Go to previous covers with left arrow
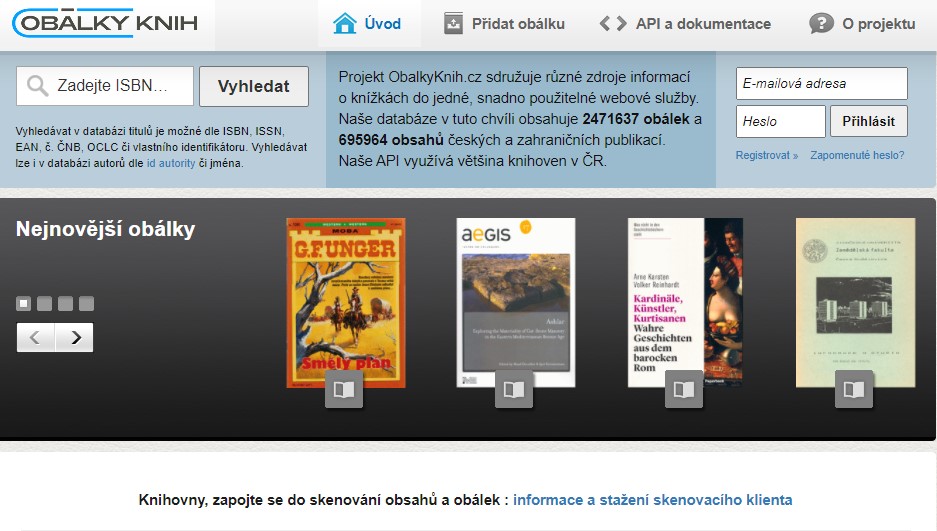 click(35, 337)
